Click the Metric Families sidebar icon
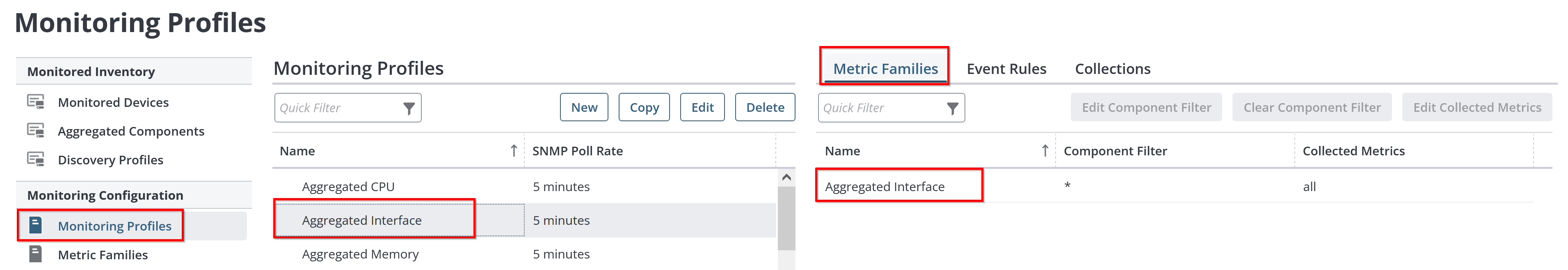1568x270 pixels. (36, 254)
